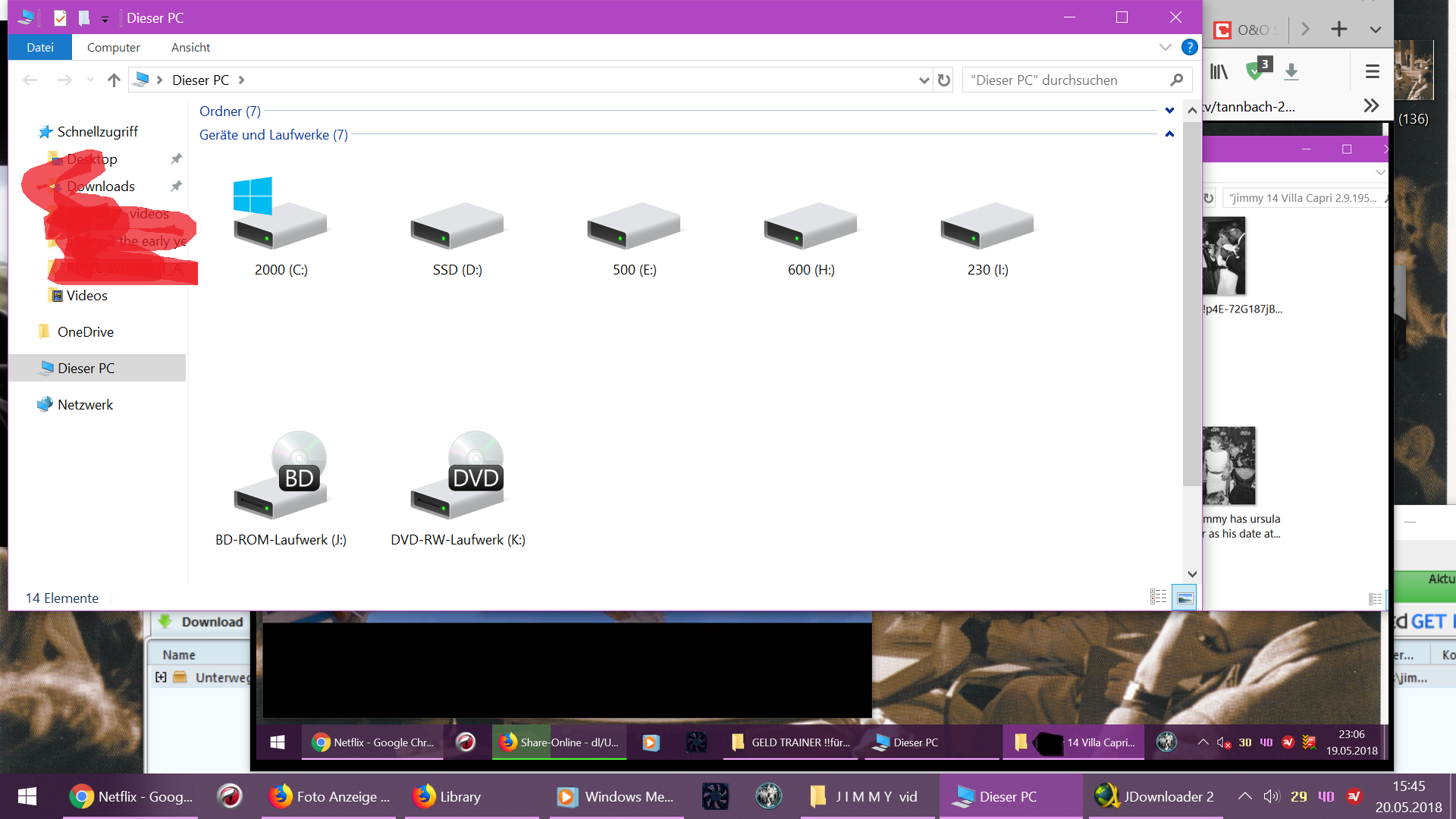Select the 500 (E:) drive icon
Image resolution: width=1456 pixels, height=819 pixels.
point(634,225)
